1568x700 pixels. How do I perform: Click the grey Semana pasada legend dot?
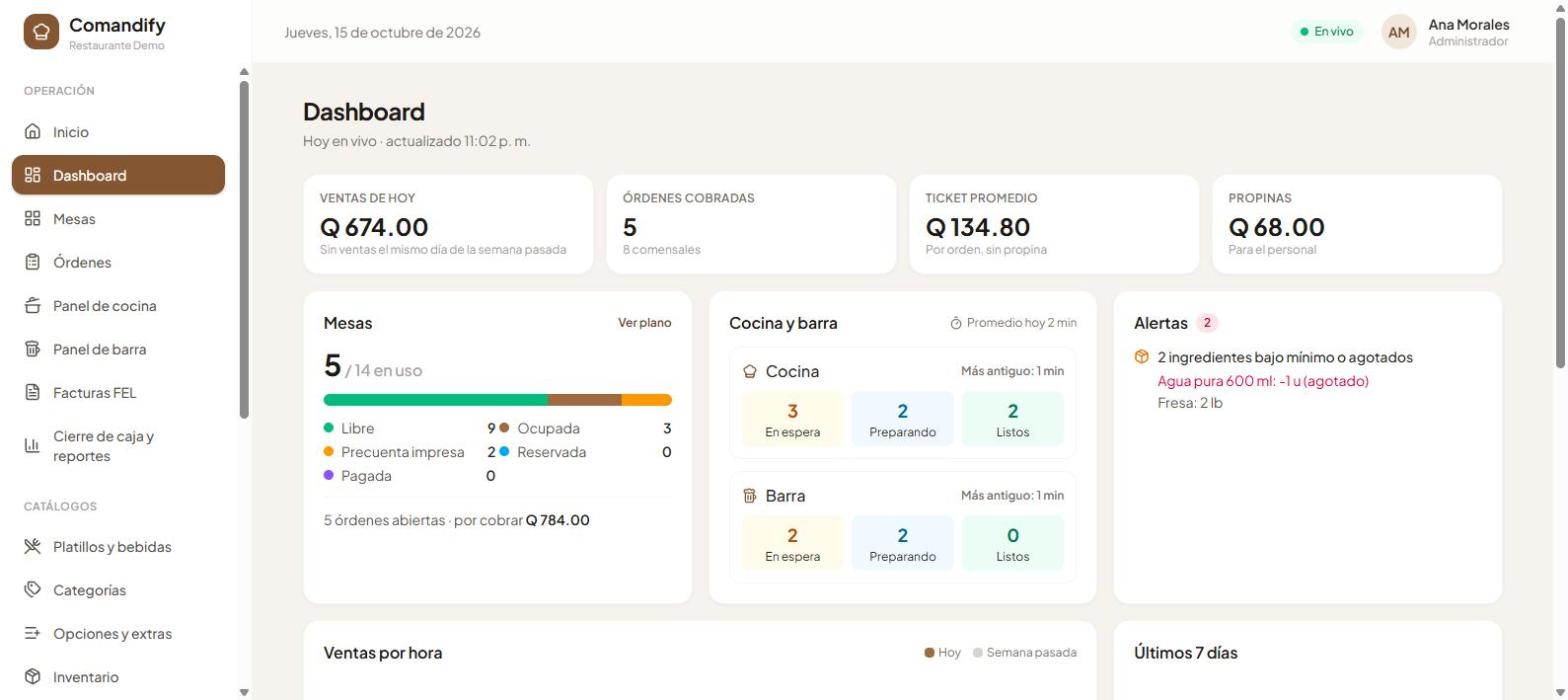click(x=978, y=653)
